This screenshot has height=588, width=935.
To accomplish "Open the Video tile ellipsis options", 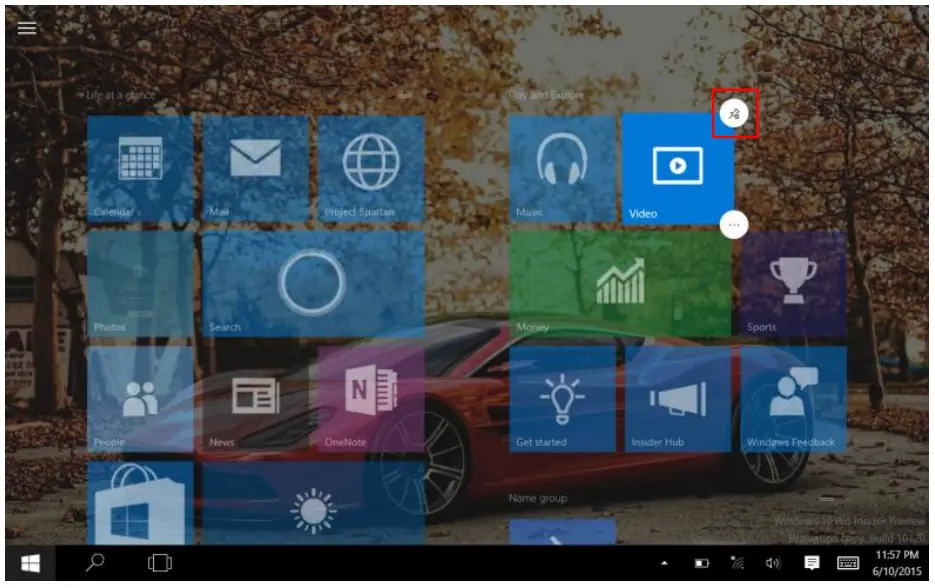I will [x=733, y=225].
